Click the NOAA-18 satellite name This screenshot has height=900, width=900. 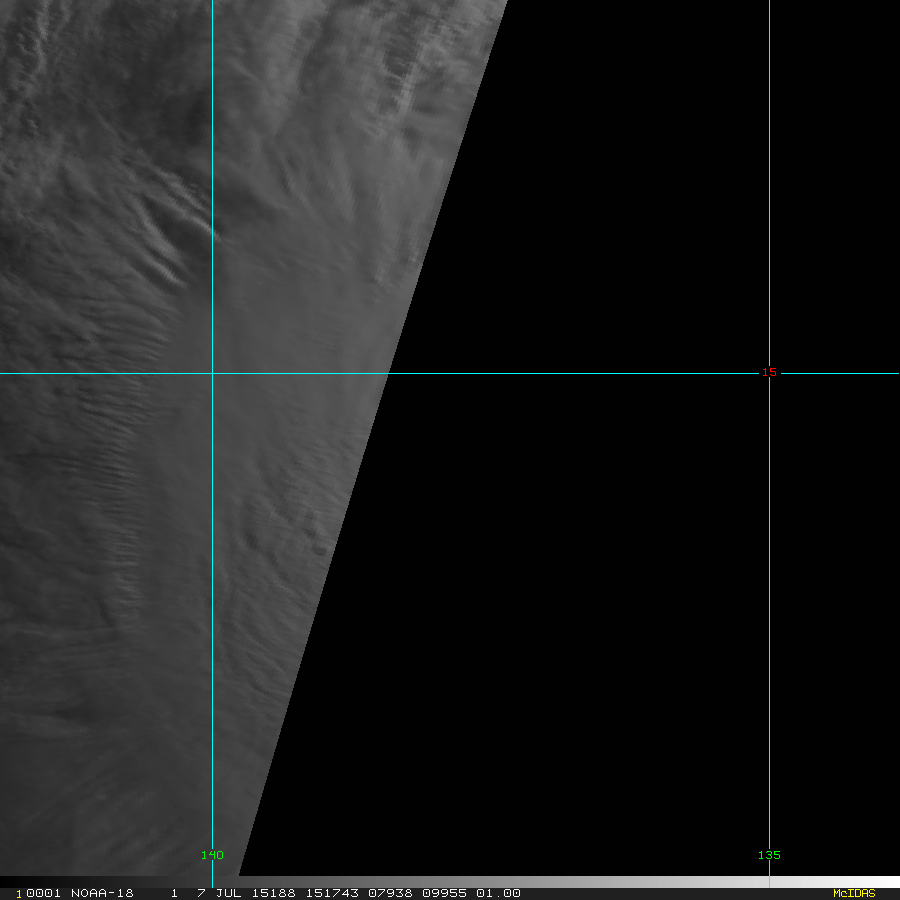[x=102, y=893]
